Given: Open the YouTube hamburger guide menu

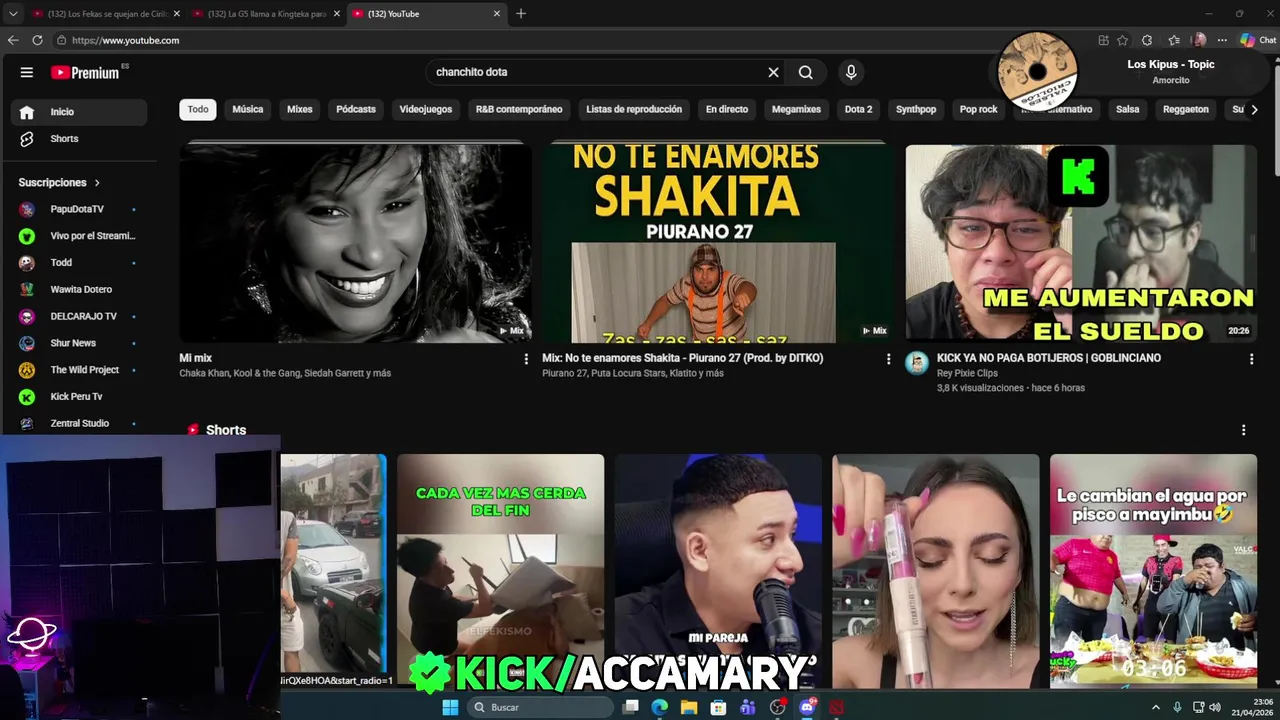Looking at the screenshot, I should 27,72.
